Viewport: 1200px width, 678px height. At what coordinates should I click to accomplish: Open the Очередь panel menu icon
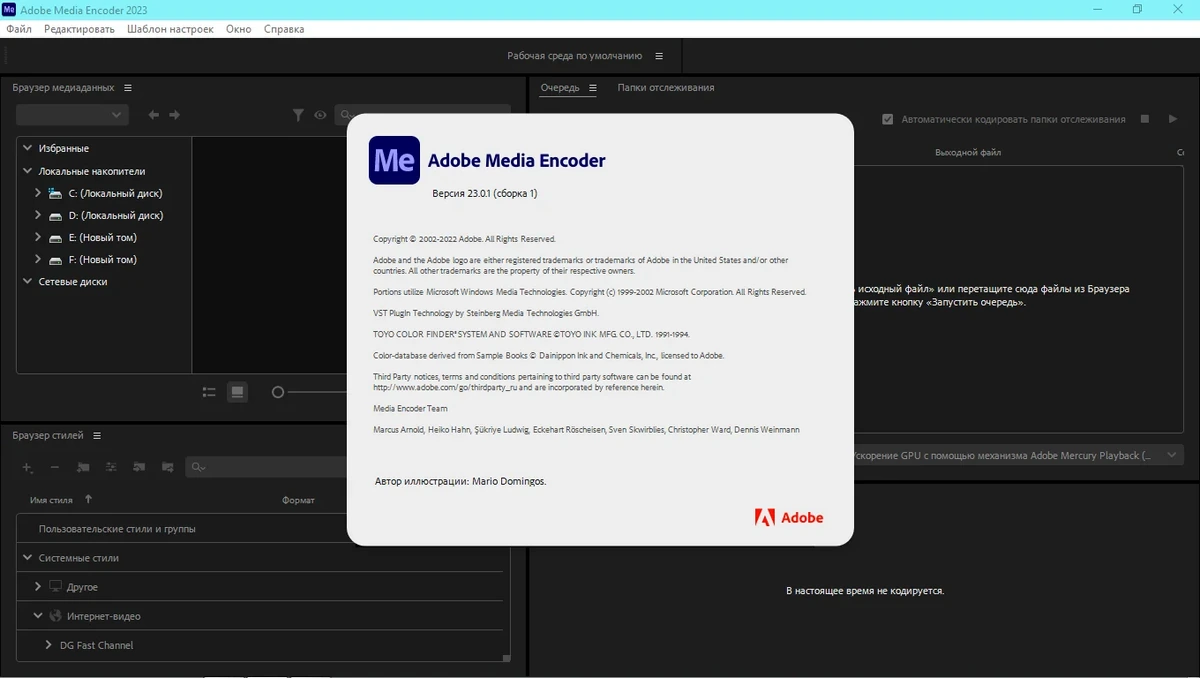592,88
